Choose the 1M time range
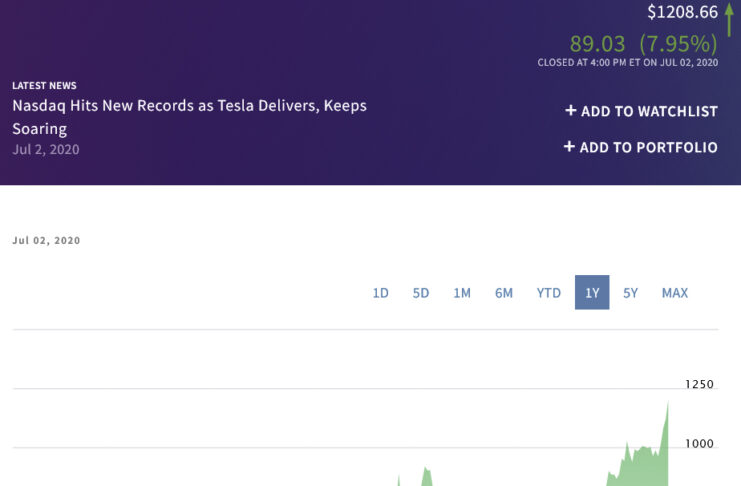The width and height of the screenshot is (741, 486). pyautogui.click(x=461, y=293)
